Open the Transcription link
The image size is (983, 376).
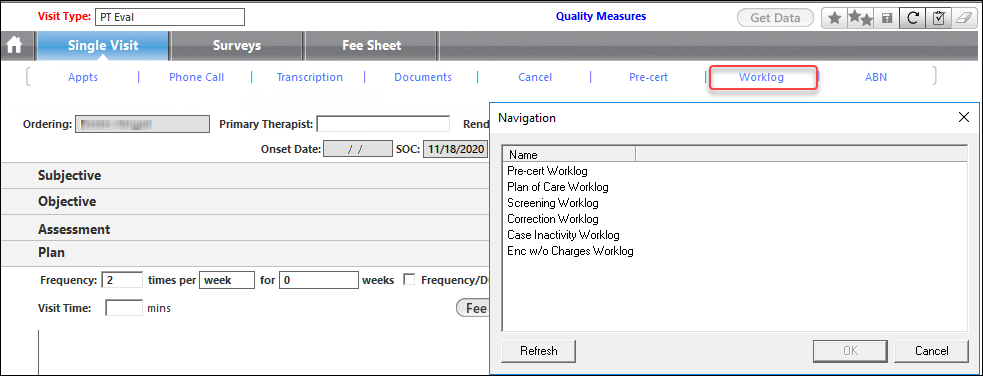pyautogui.click(x=310, y=77)
